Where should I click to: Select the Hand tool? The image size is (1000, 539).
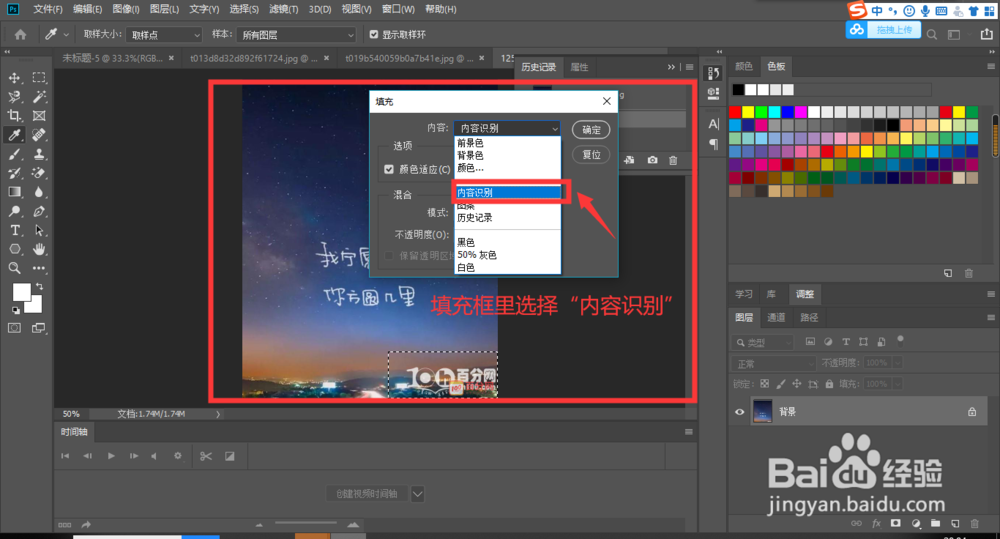point(39,249)
